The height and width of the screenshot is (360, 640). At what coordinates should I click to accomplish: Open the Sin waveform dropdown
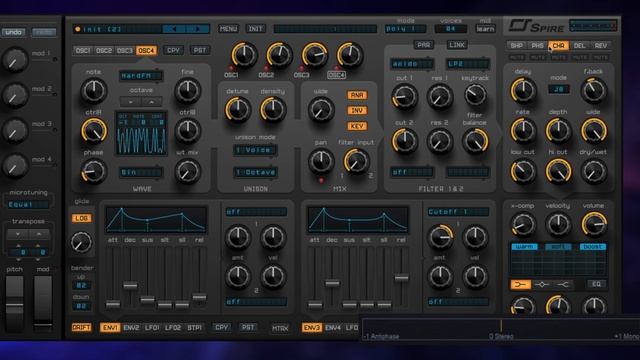[141, 172]
